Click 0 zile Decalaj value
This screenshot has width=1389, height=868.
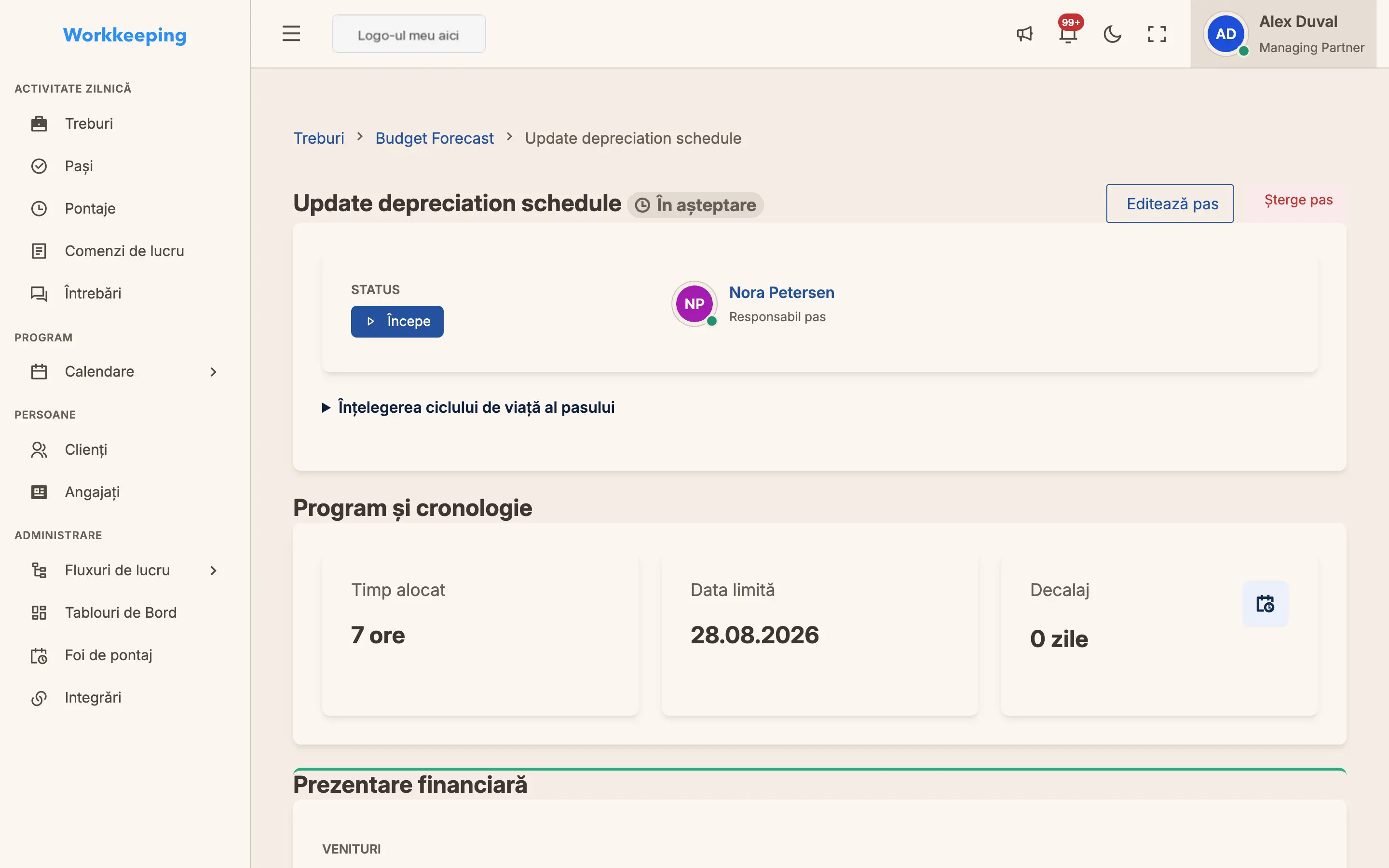(x=1059, y=639)
